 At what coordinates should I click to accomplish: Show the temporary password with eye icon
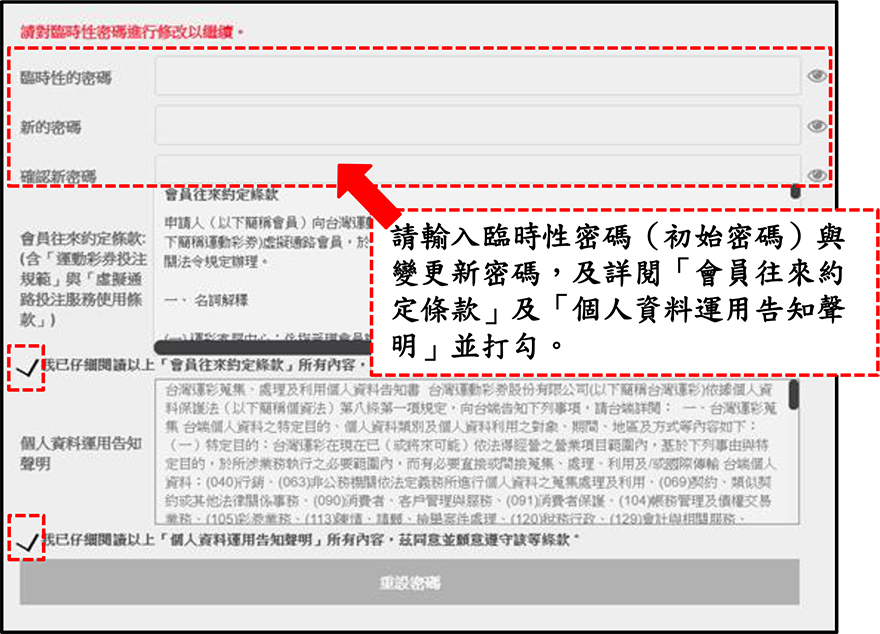coord(817,76)
